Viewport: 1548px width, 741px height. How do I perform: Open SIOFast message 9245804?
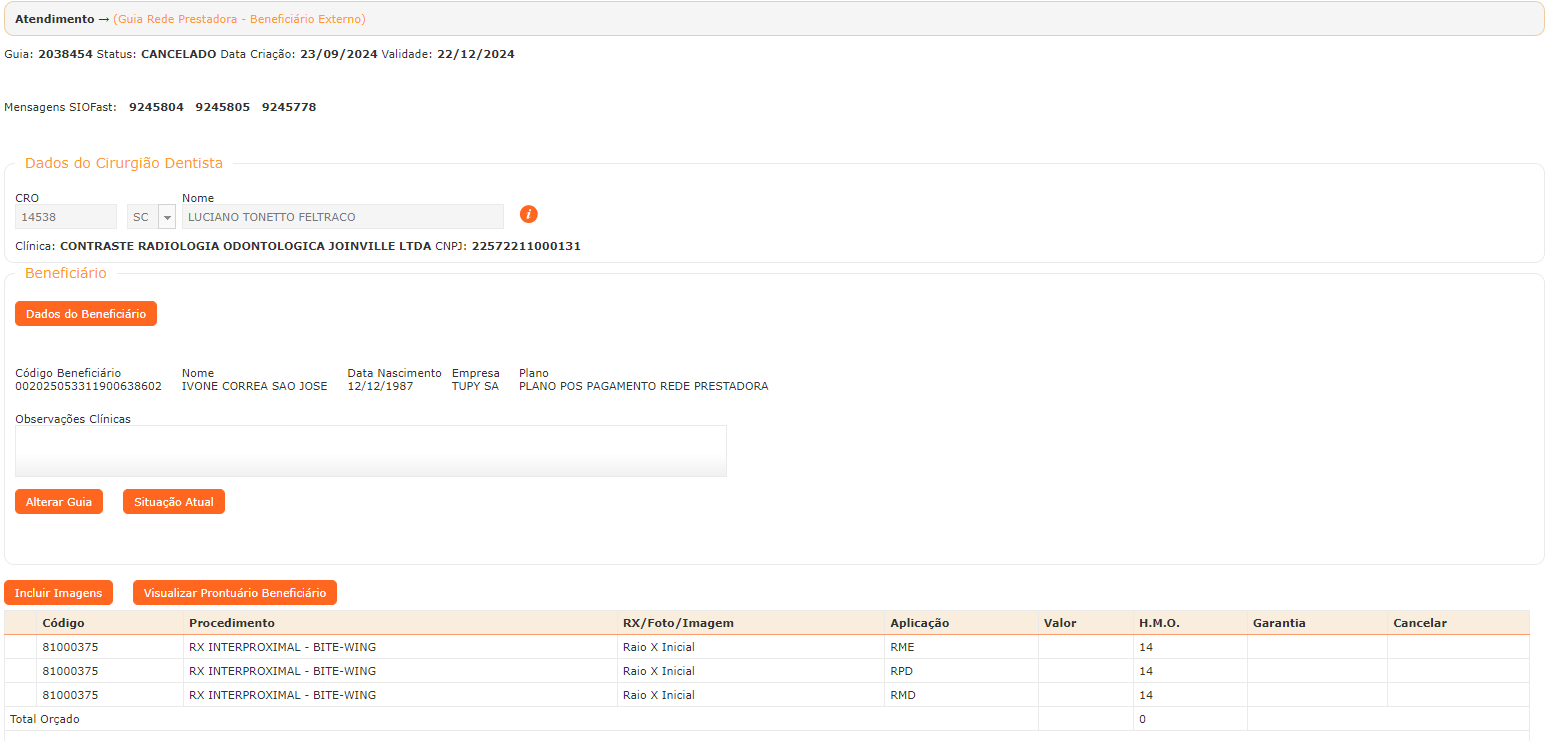click(156, 107)
